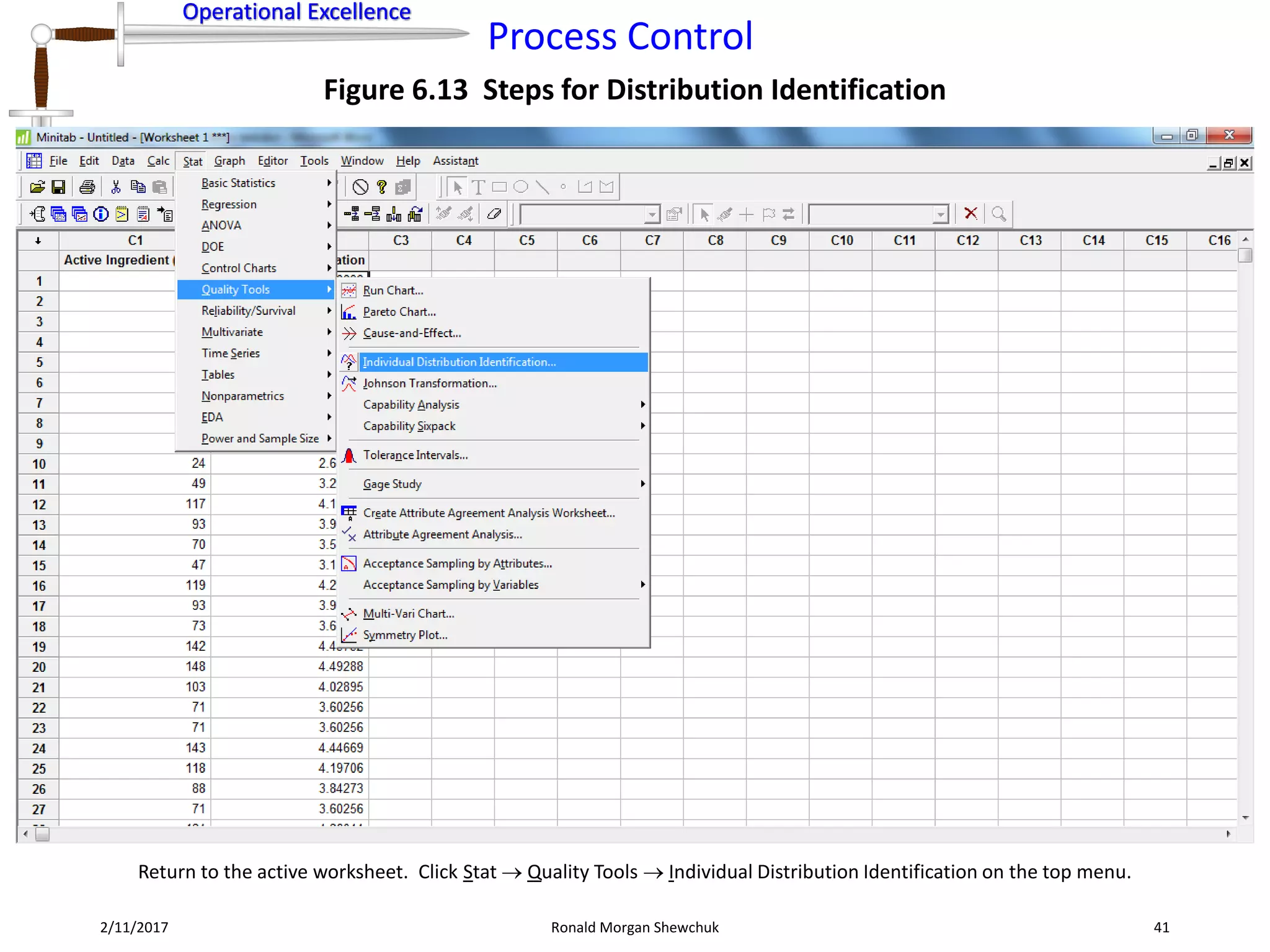The width and height of the screenshot is (1270, 952).
Task: Choose Attribute Agreement Analysis menu entry
Action: pyautogui.click(x=494, y=535)
